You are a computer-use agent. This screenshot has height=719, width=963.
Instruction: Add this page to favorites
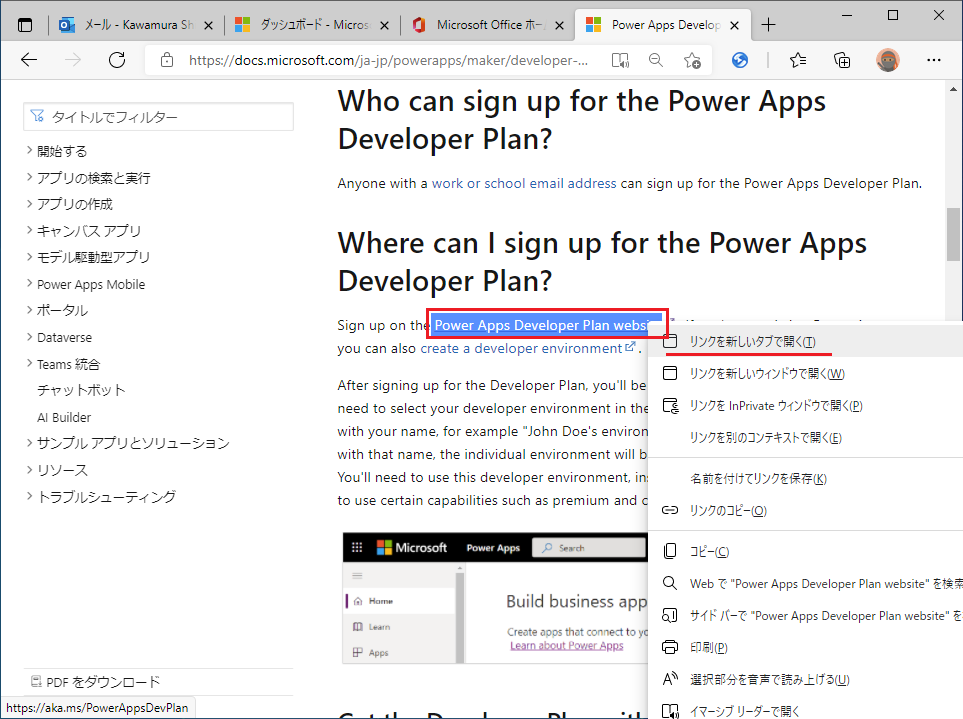(692, 60)
